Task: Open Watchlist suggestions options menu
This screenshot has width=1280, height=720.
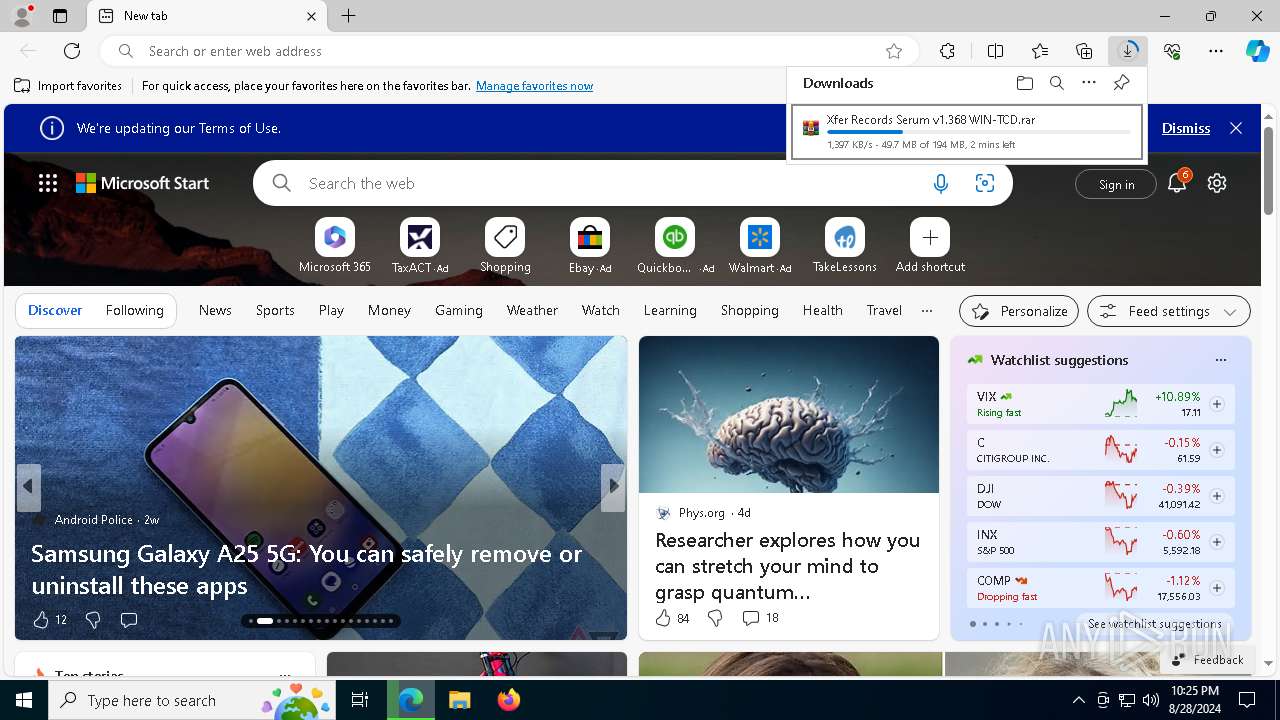Action: coord(1220,360)
